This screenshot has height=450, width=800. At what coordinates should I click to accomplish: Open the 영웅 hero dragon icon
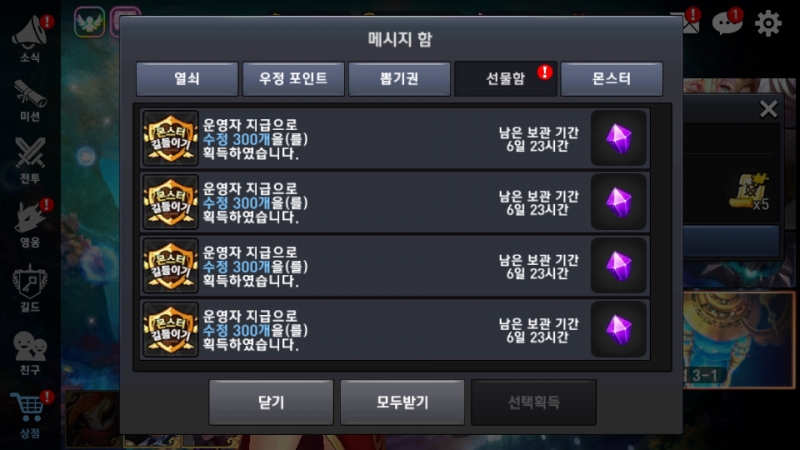pos(31,223)
